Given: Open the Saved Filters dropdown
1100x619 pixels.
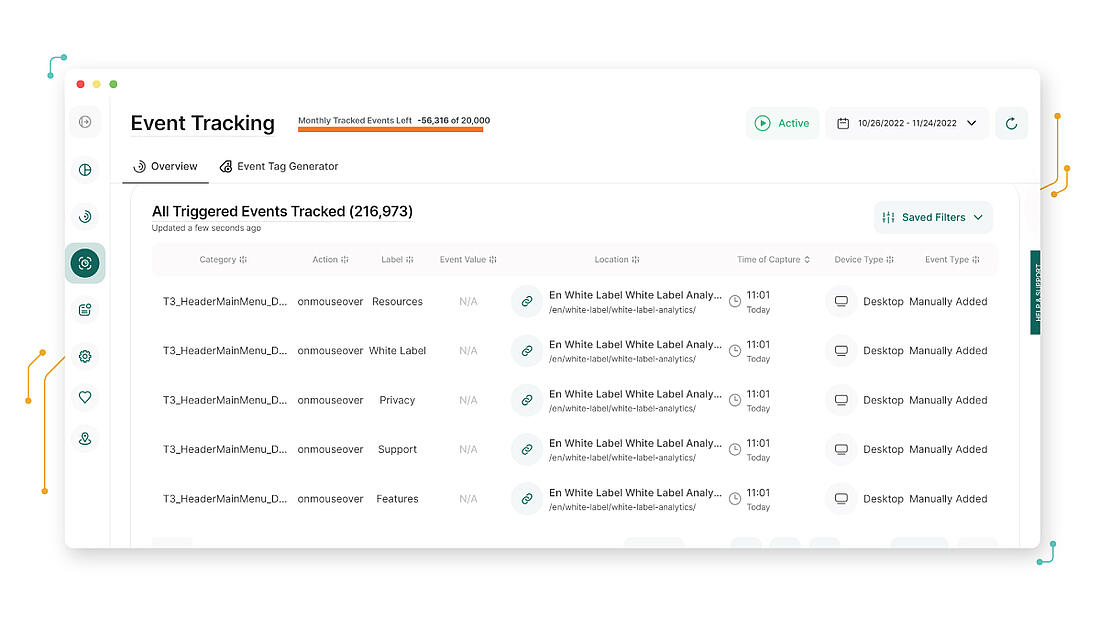Looking at the screenshot, I should [933, 218].
